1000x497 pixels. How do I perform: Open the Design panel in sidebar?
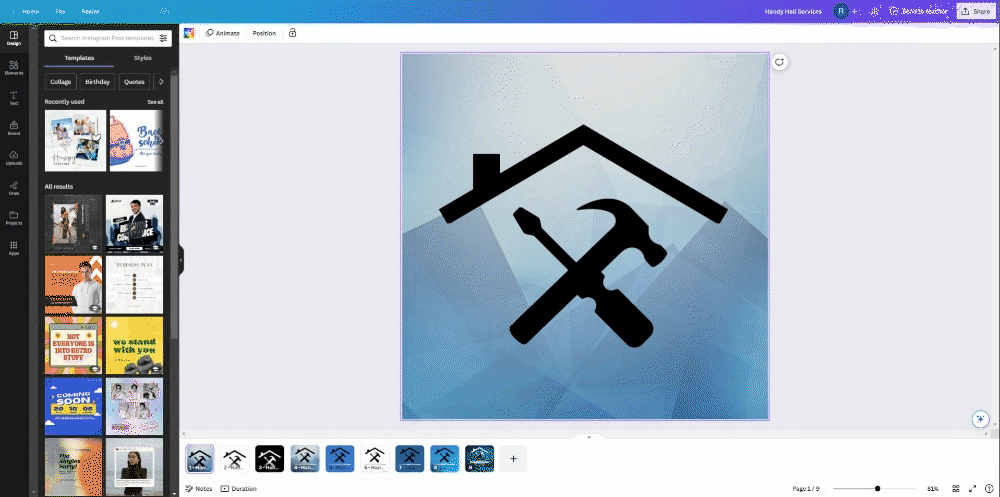tap(13, 38)
